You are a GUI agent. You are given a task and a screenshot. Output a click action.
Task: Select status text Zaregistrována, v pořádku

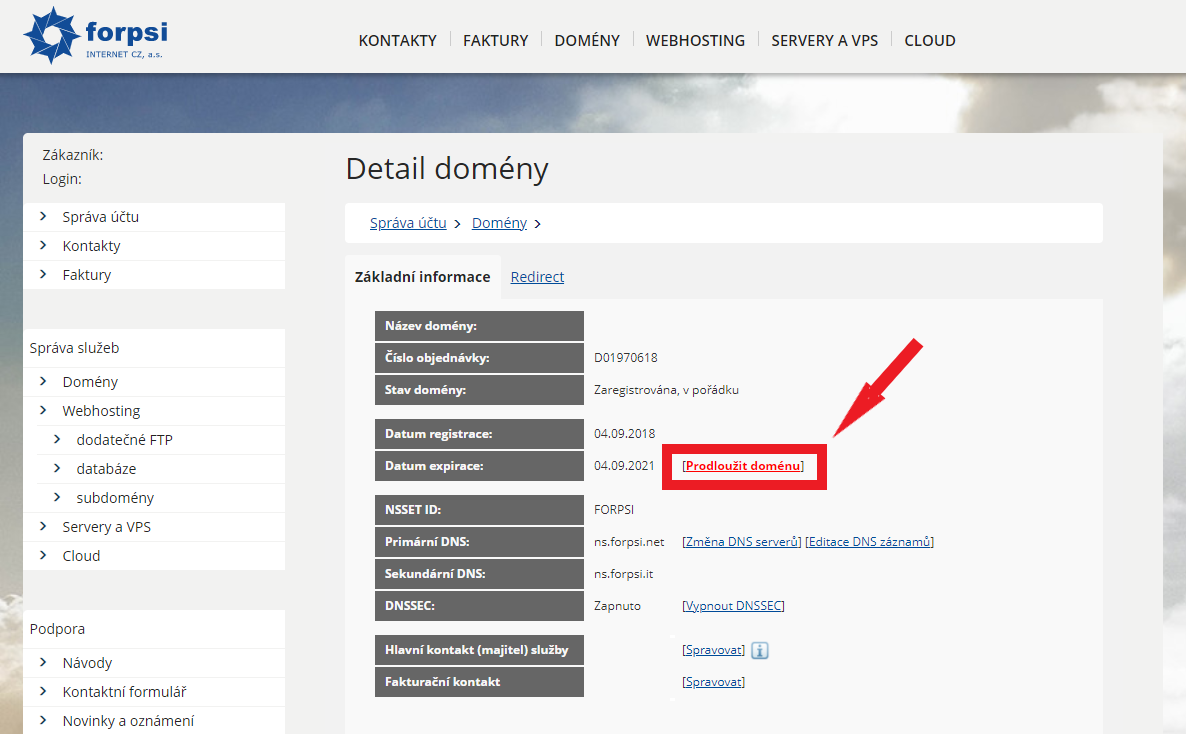pos(666,390)
